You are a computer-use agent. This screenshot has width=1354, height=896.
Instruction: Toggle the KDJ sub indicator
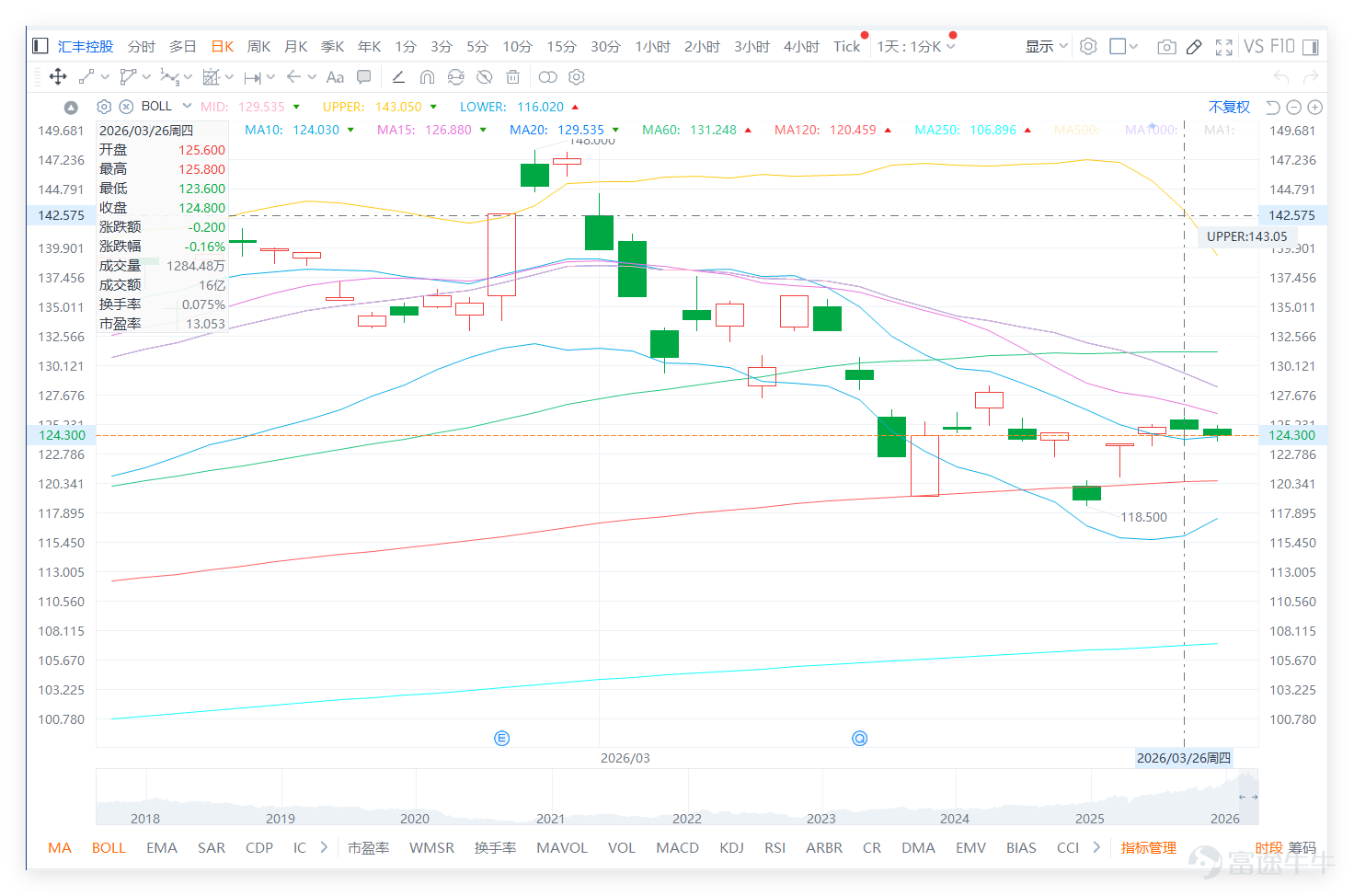coord(731,847)
